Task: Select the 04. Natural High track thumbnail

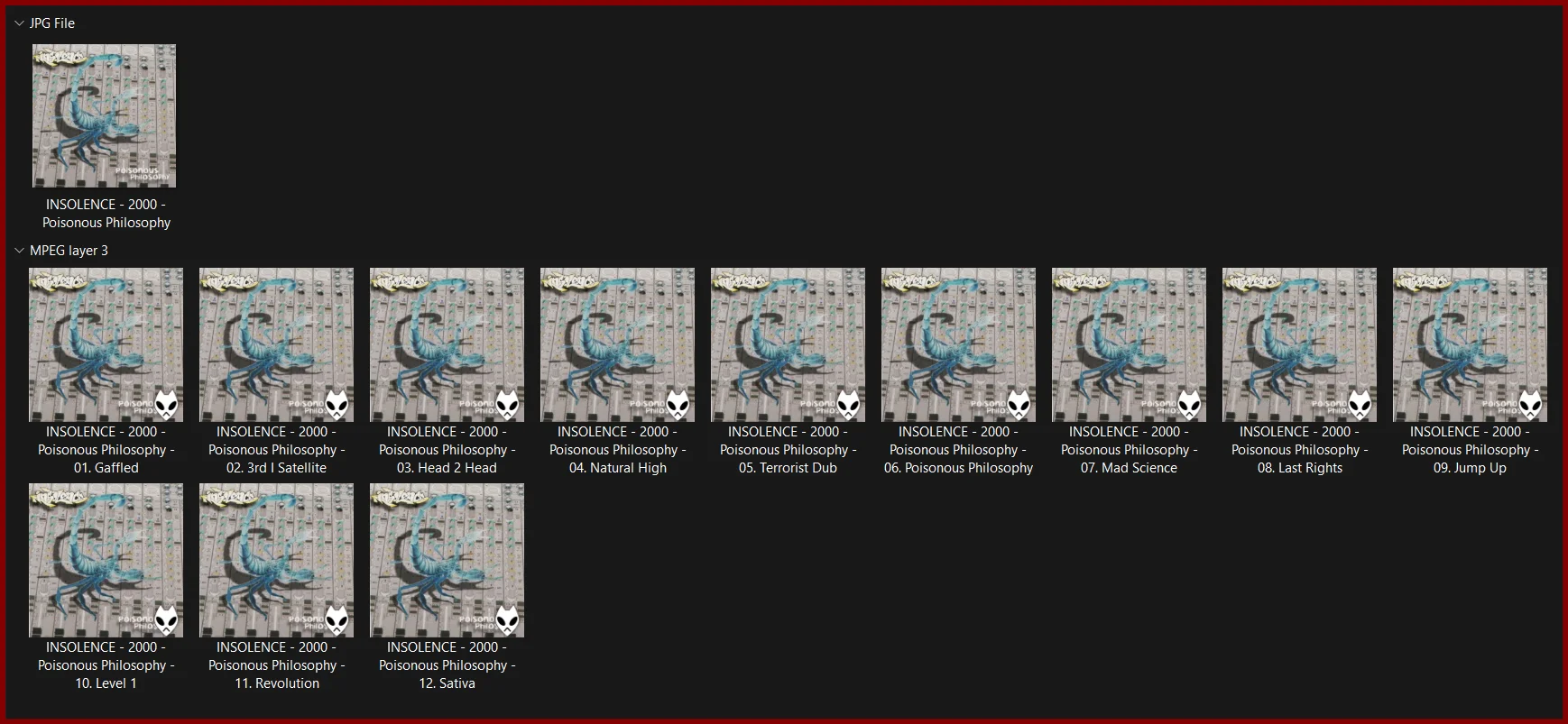Action: [x=617, y=344]
